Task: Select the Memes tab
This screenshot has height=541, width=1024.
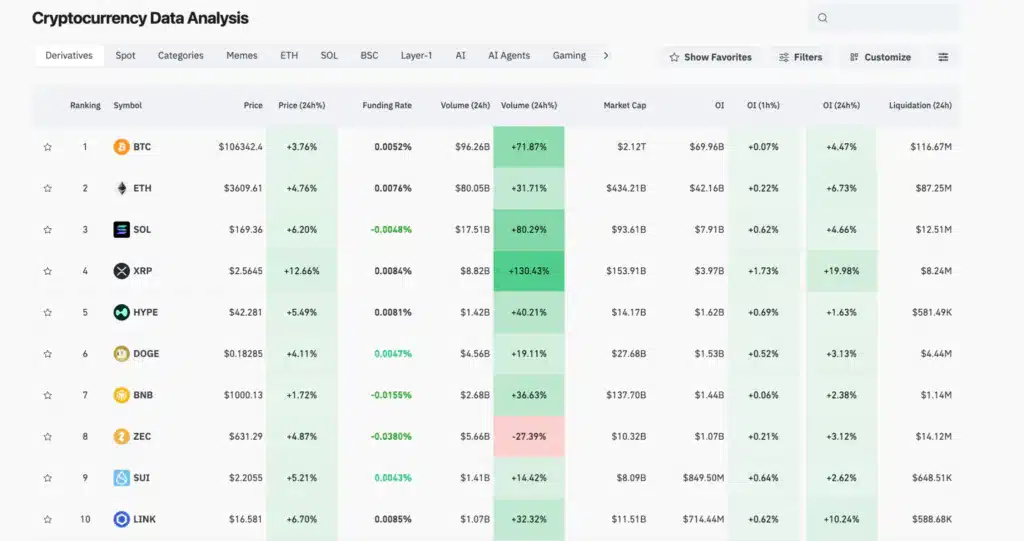Action: [x=241, y=56]
